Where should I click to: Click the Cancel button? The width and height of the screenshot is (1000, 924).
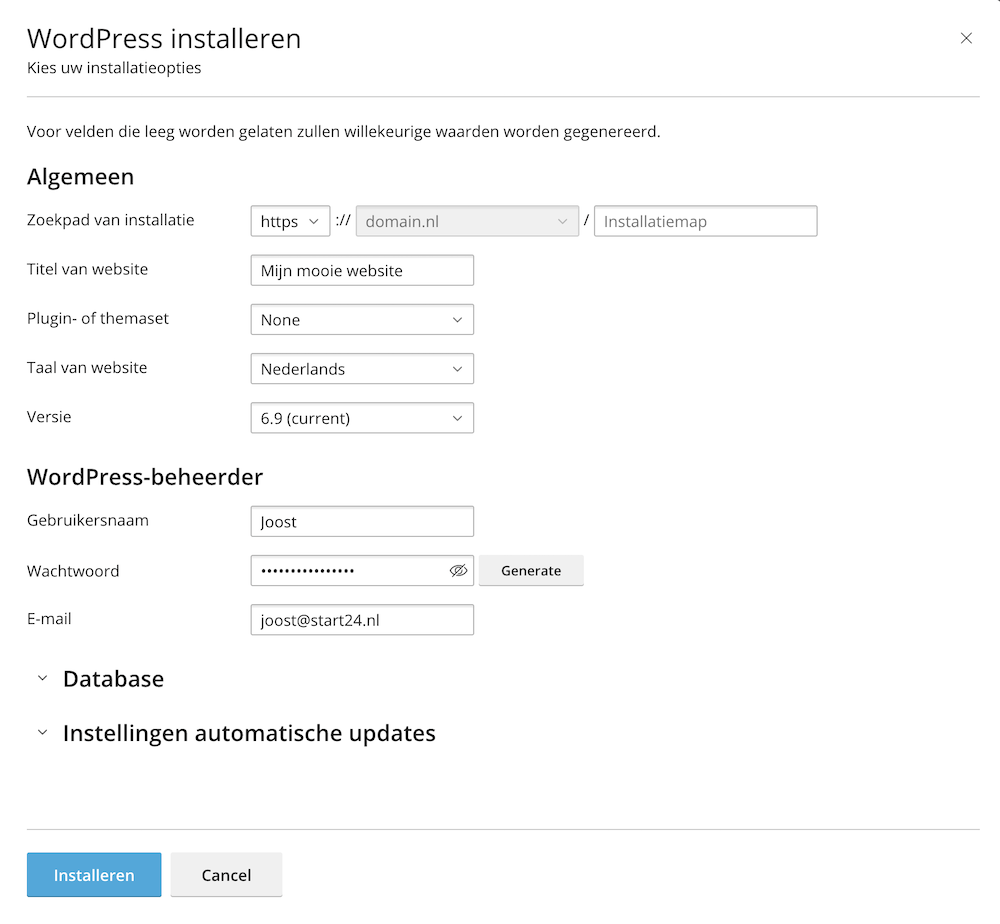(x=226, y=875)
